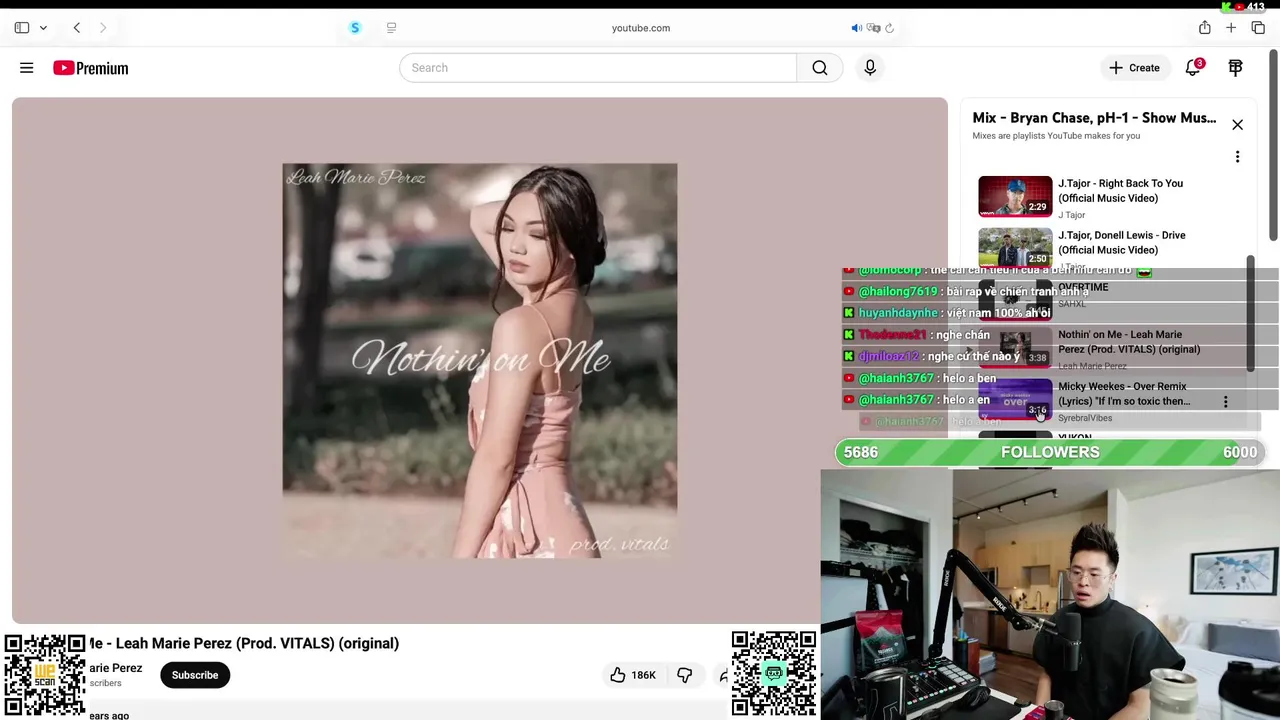Select Nothin' on Me playlist entry
Viewport: 1280px width, 720px height.
[1129, 342]
